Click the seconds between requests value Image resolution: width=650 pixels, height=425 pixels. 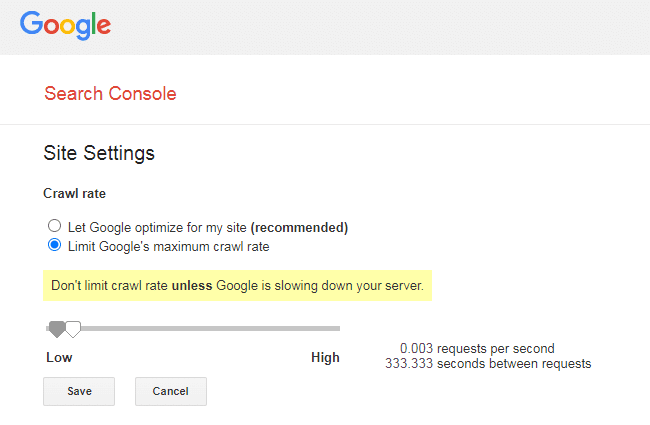coord(487,364)
